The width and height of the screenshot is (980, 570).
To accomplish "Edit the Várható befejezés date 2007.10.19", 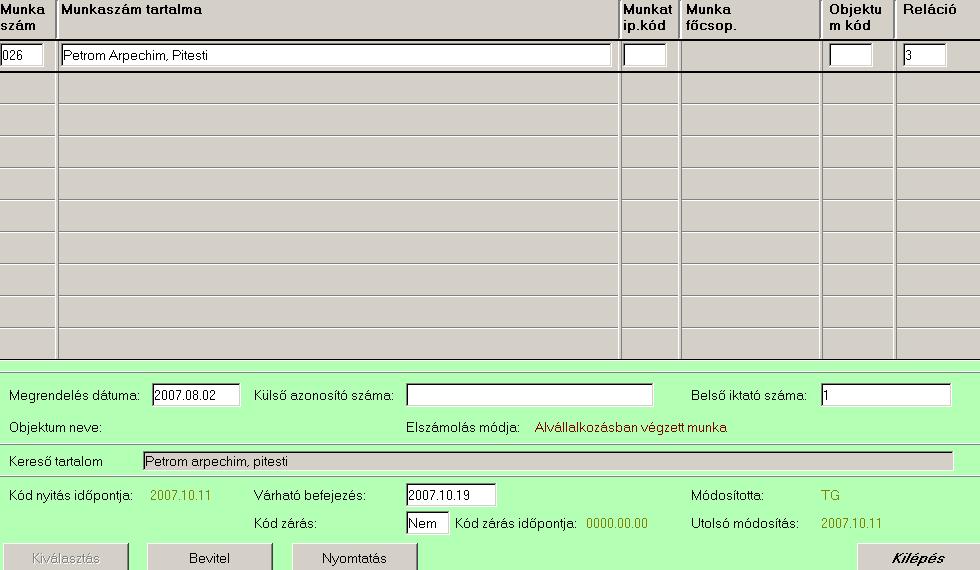I will pyautogui.click(x=451, y=495).
